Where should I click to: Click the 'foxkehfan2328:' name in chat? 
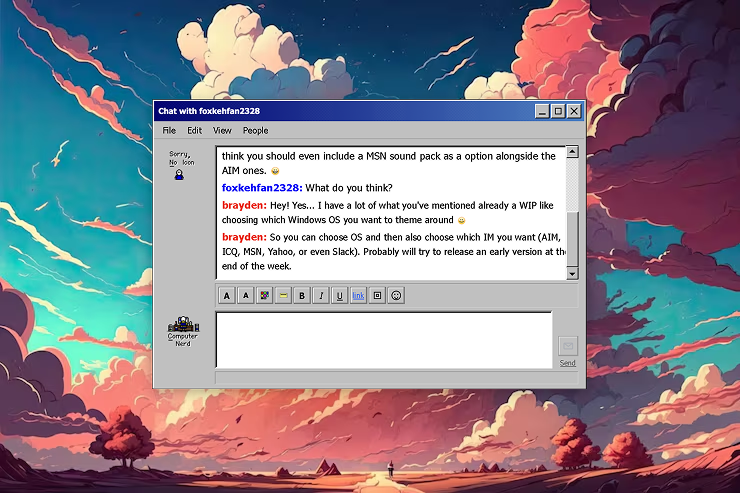[x=262, y=188]
